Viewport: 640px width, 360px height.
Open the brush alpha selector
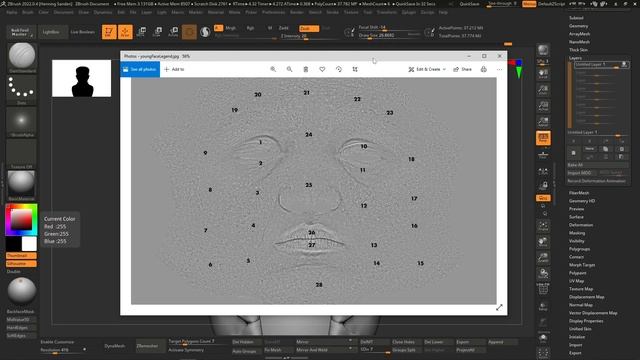pyautogui.click(x=22, y=121)
